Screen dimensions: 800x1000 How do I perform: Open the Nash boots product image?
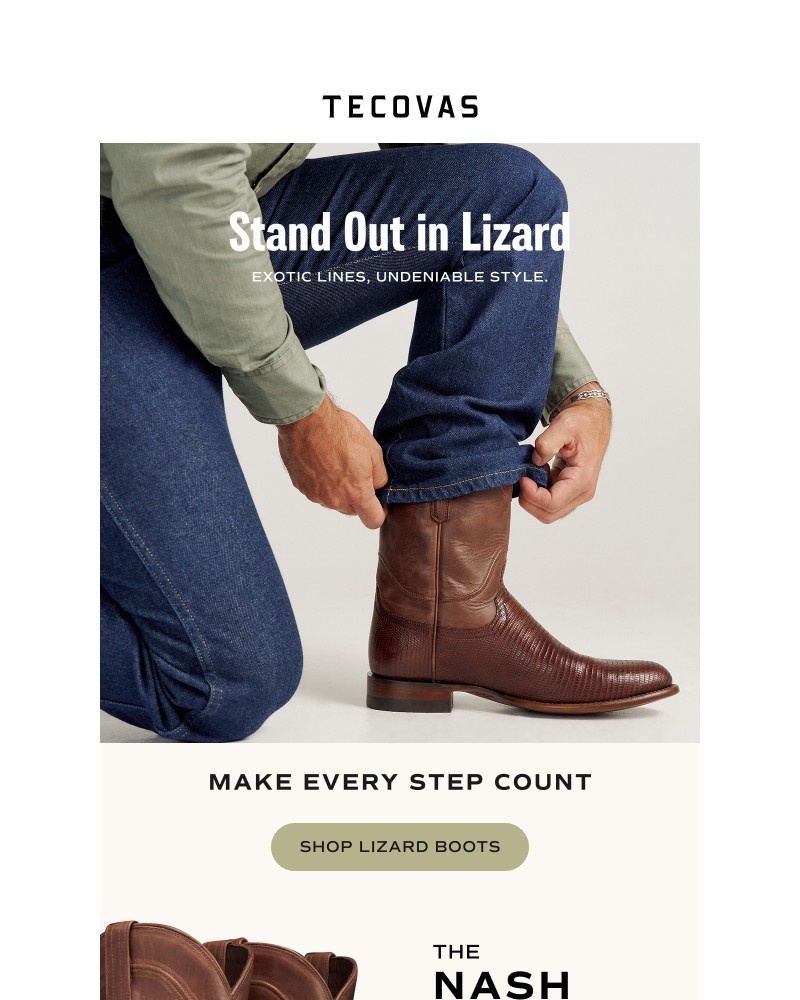[x=228, y=960]
